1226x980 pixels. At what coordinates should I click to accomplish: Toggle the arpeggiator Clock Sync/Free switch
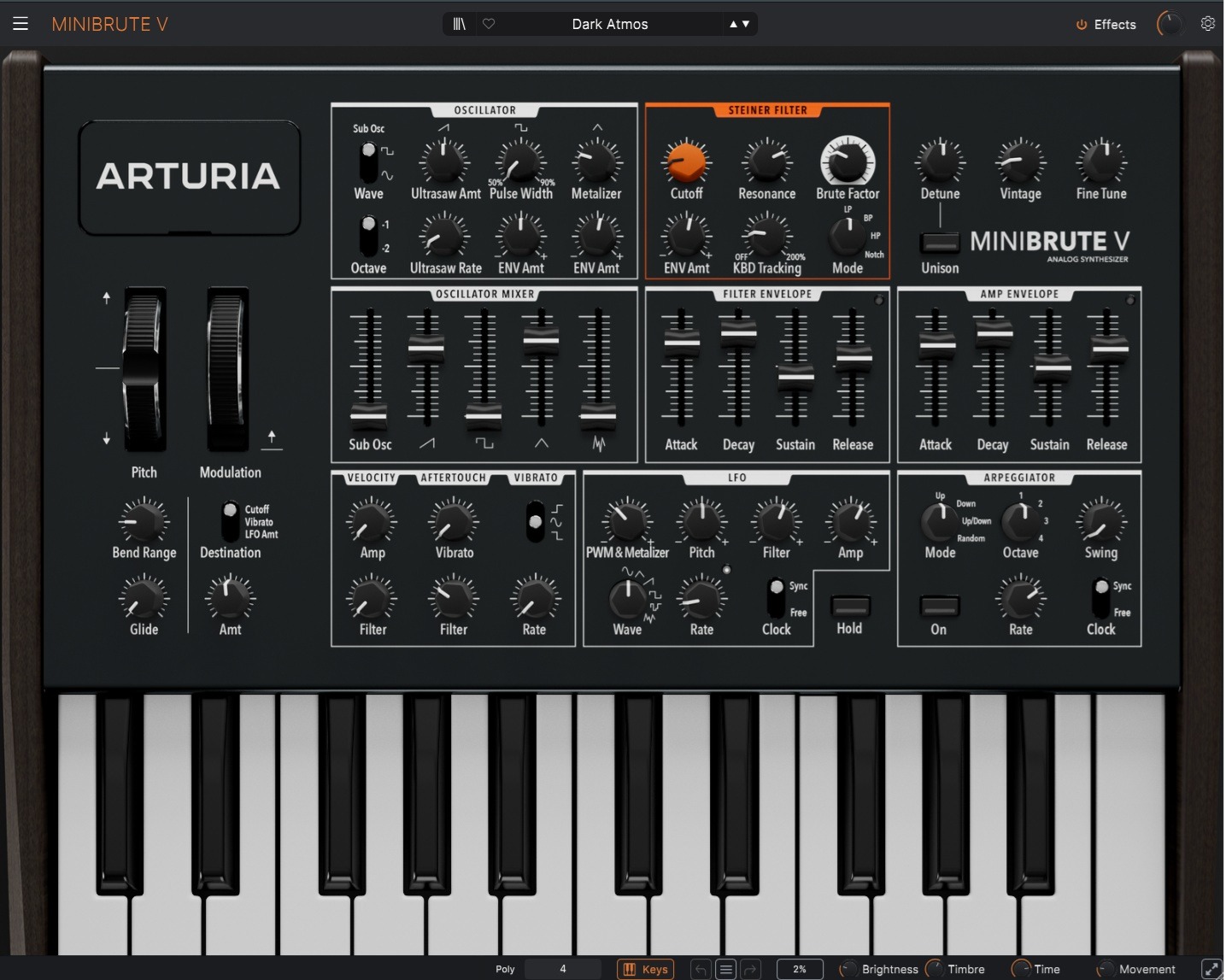[x=1101, y=598]
